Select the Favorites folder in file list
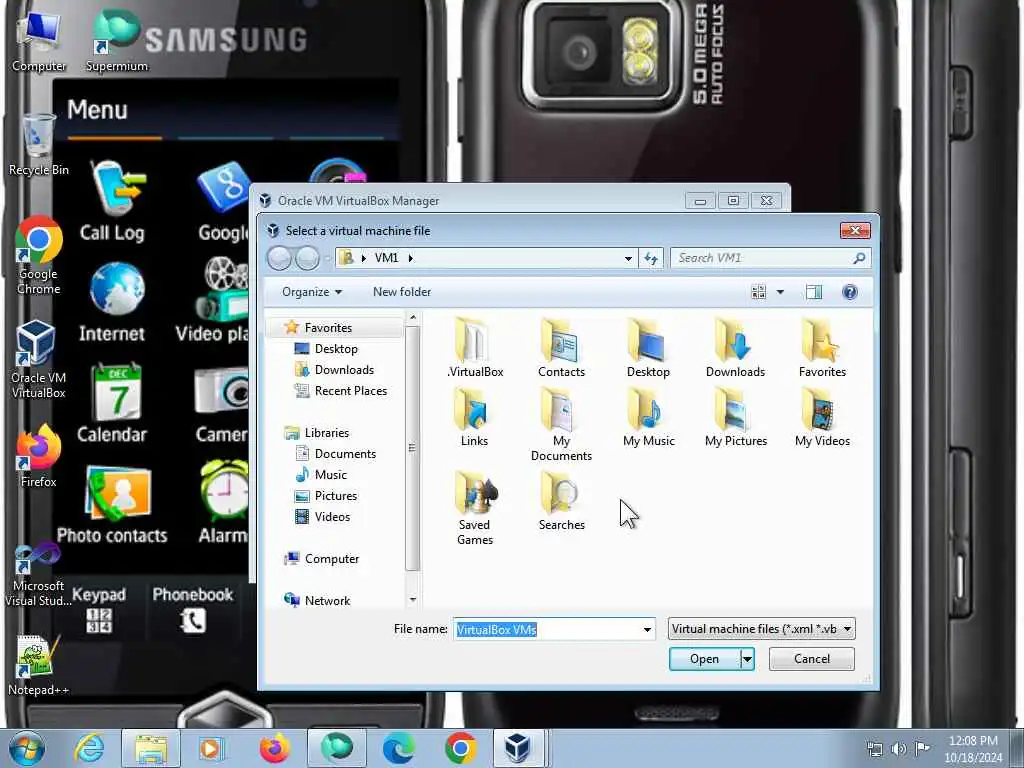The width and height of the screenshot is (1024, 768). pos(822,348)
